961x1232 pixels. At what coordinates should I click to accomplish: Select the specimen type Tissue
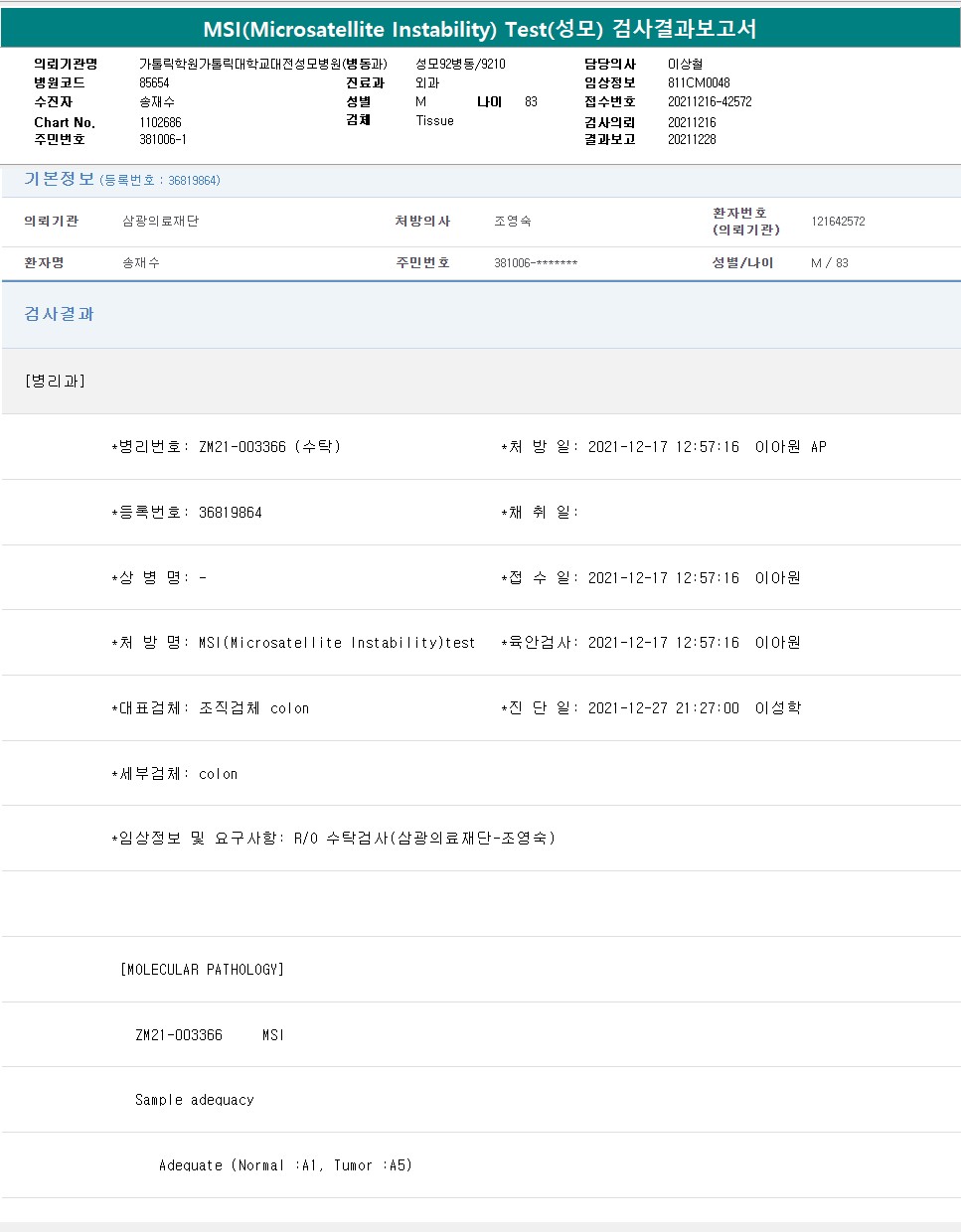click(434, 121)
